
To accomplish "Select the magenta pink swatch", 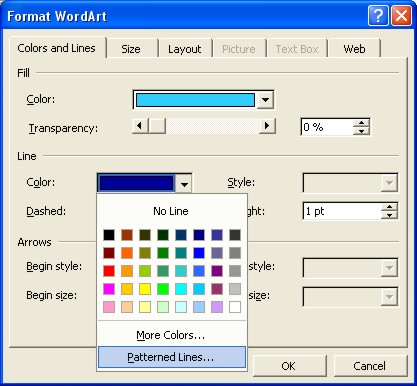I will pyautogui.click(x=109, y=289).
